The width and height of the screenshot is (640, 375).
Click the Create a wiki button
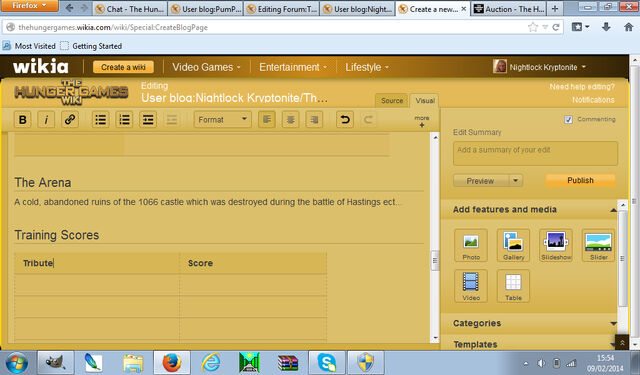[x=123, y=67]
